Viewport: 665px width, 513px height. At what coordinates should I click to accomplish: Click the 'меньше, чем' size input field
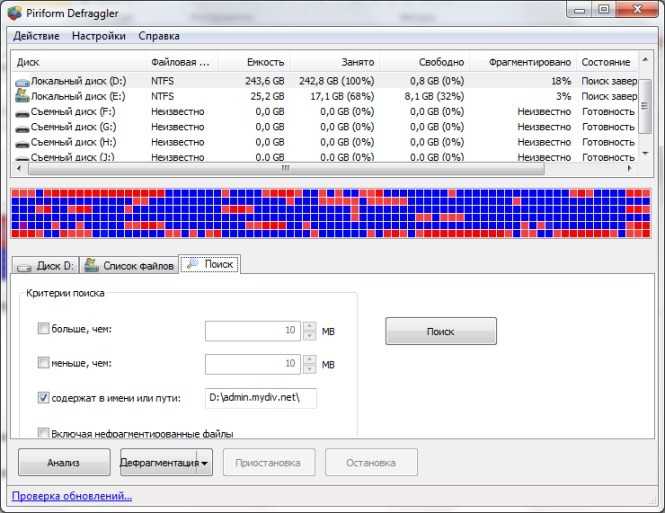[x=253, y=364]
